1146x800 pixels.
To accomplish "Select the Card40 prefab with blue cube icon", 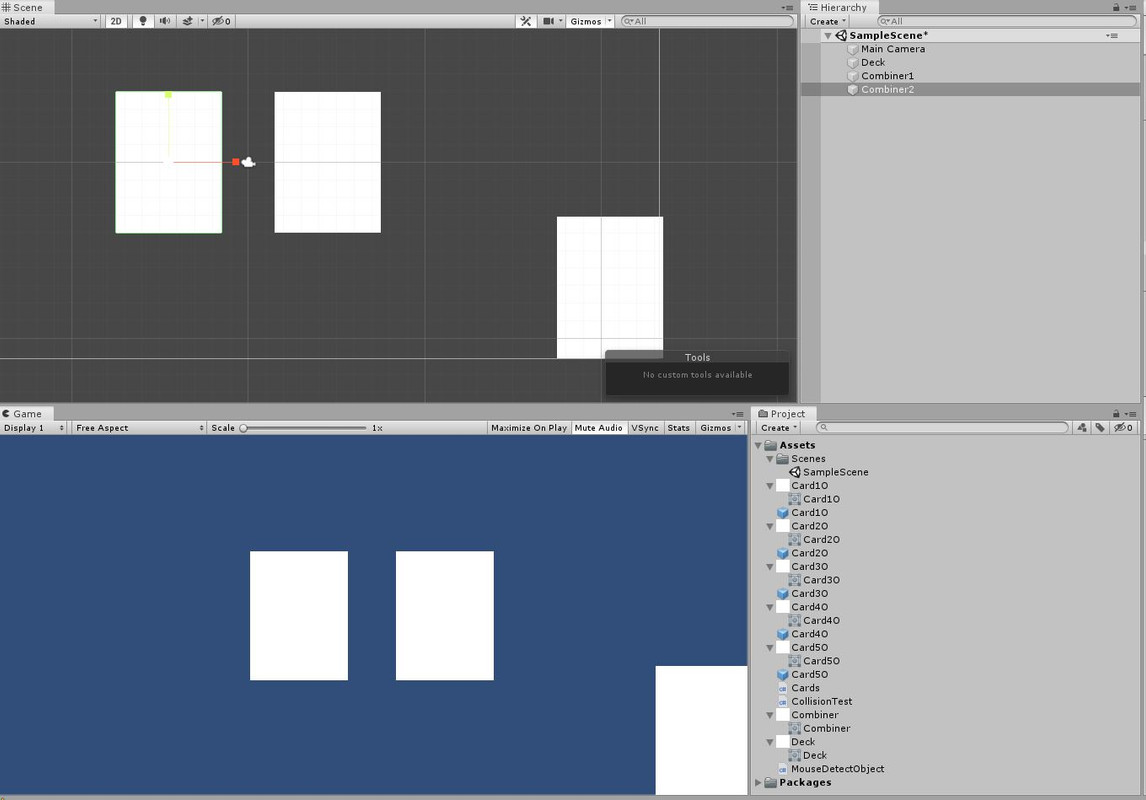I will tap(802, 634).
